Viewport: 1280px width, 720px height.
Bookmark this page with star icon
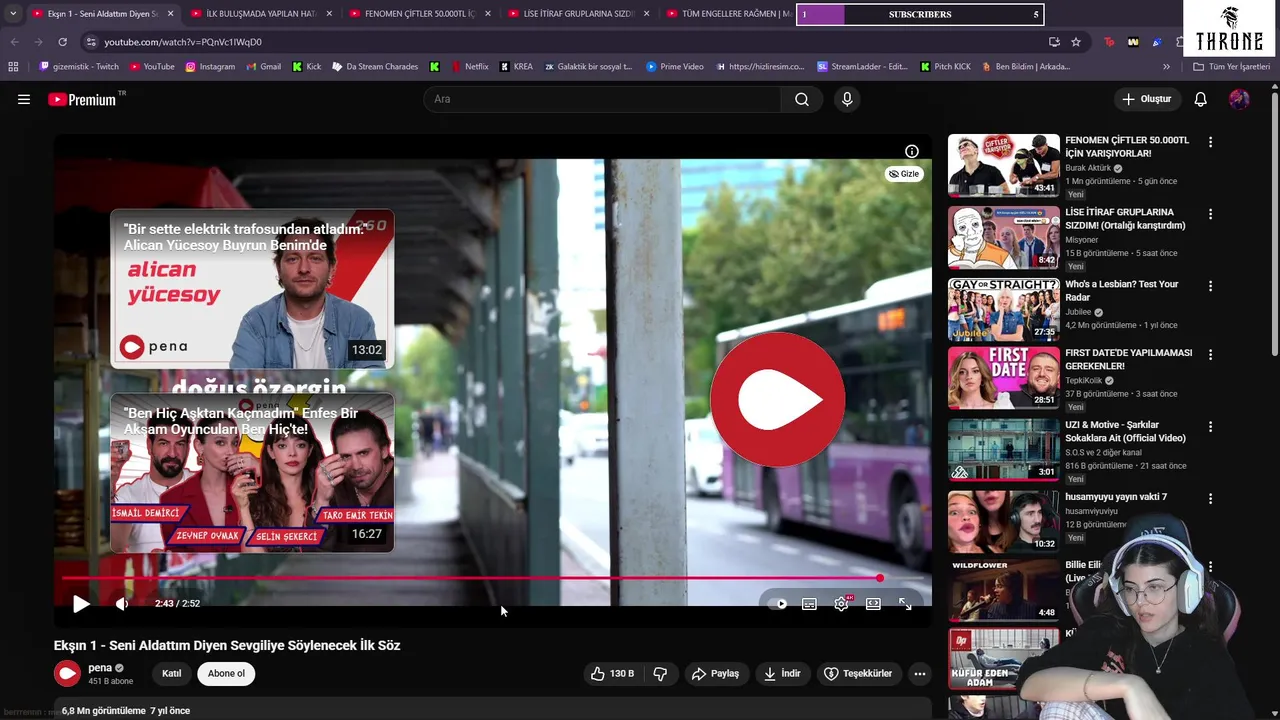coord(1076,42)
